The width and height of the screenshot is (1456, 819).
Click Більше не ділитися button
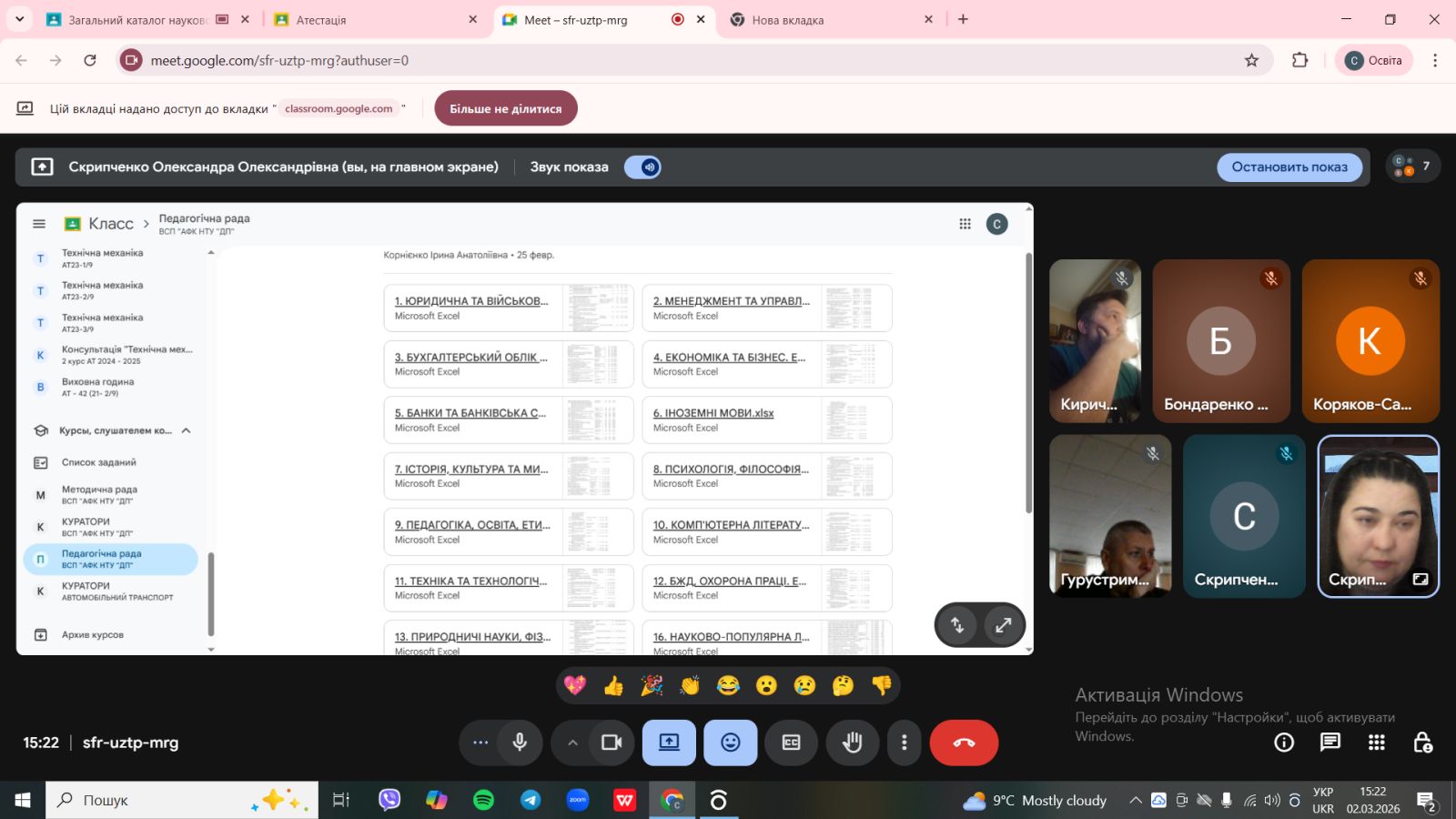coord(506,108)
